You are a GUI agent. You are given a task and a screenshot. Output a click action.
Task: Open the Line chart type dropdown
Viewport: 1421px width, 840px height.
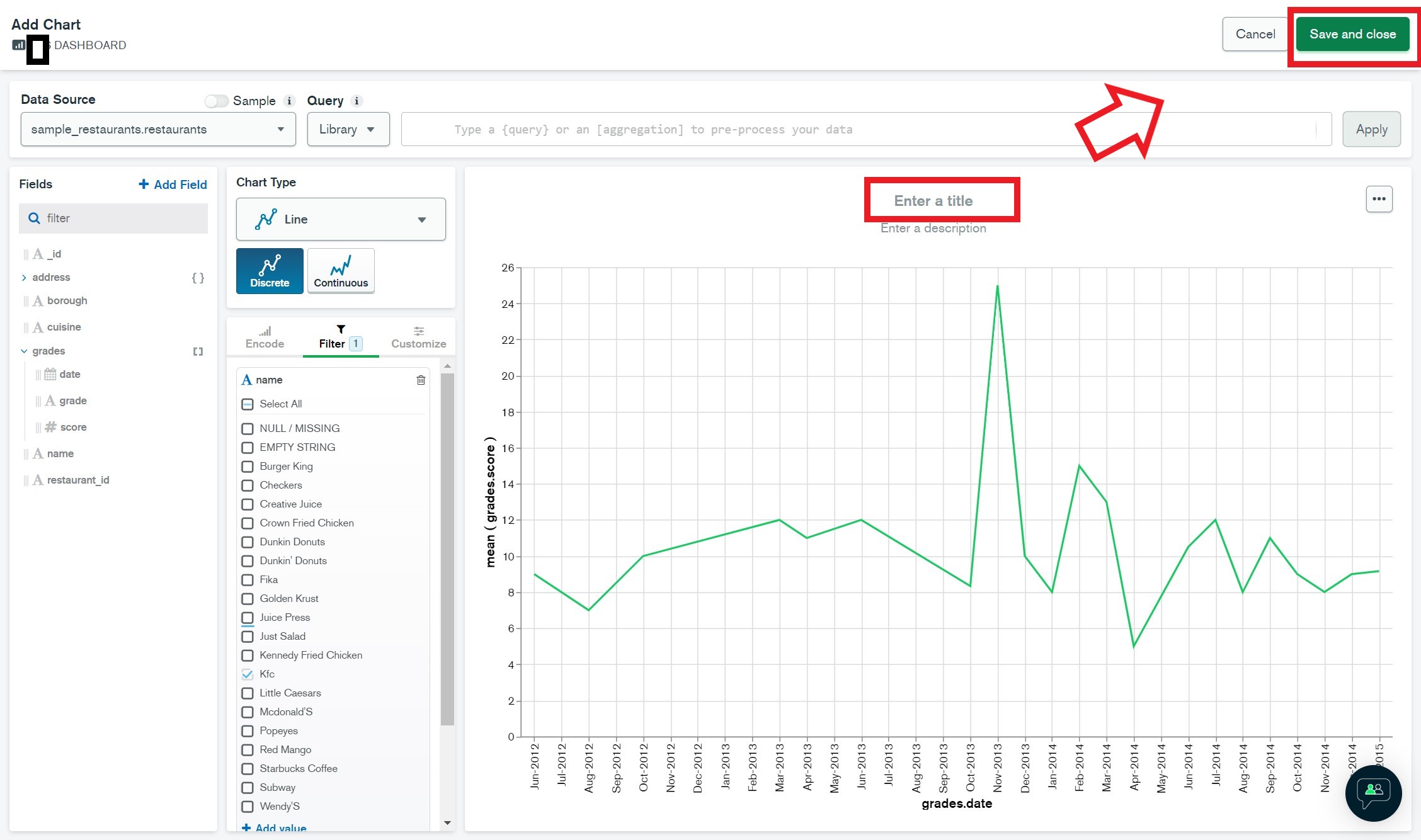tap(341, 219)
